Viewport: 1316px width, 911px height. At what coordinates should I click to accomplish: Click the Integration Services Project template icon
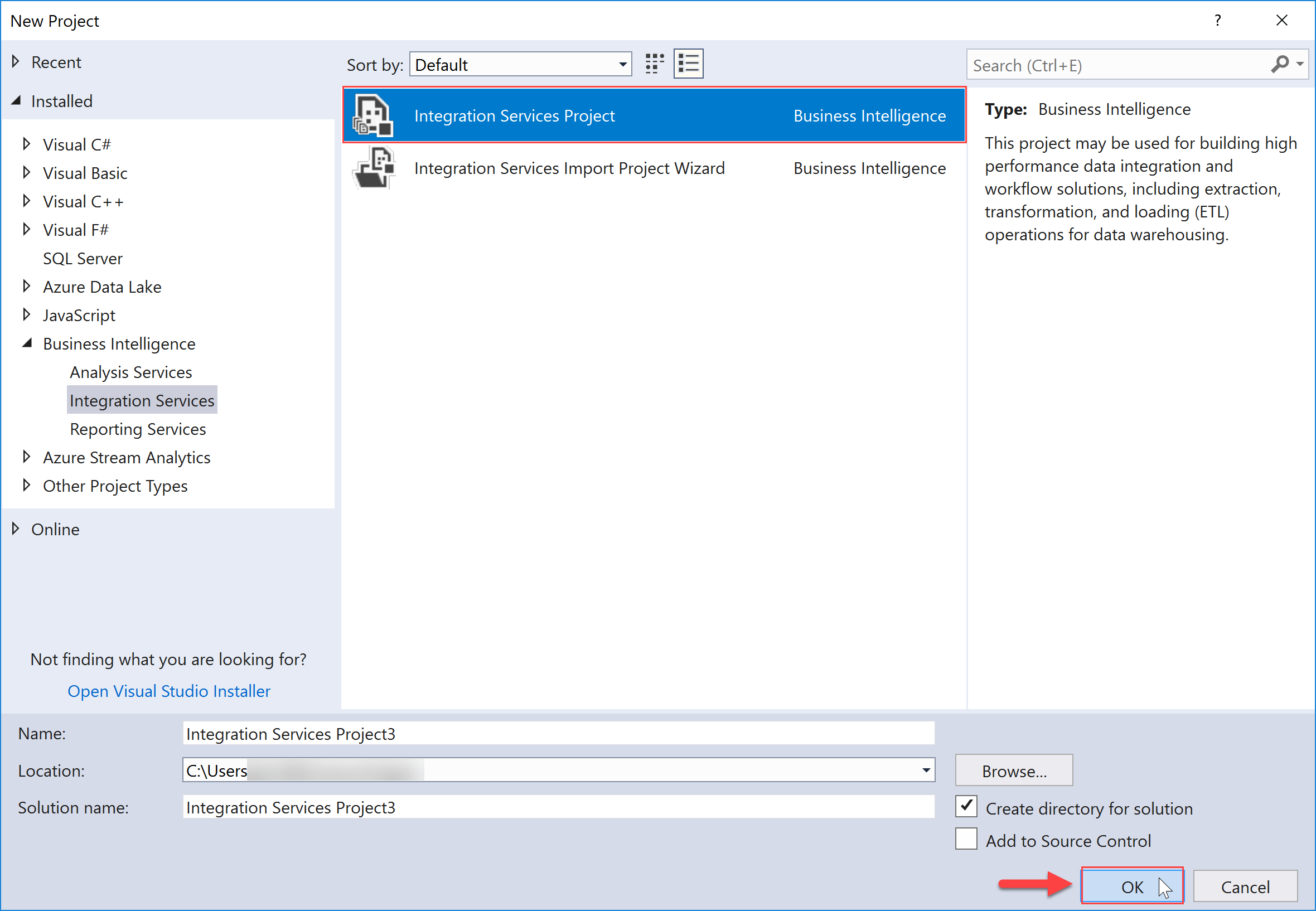[372, 114]
